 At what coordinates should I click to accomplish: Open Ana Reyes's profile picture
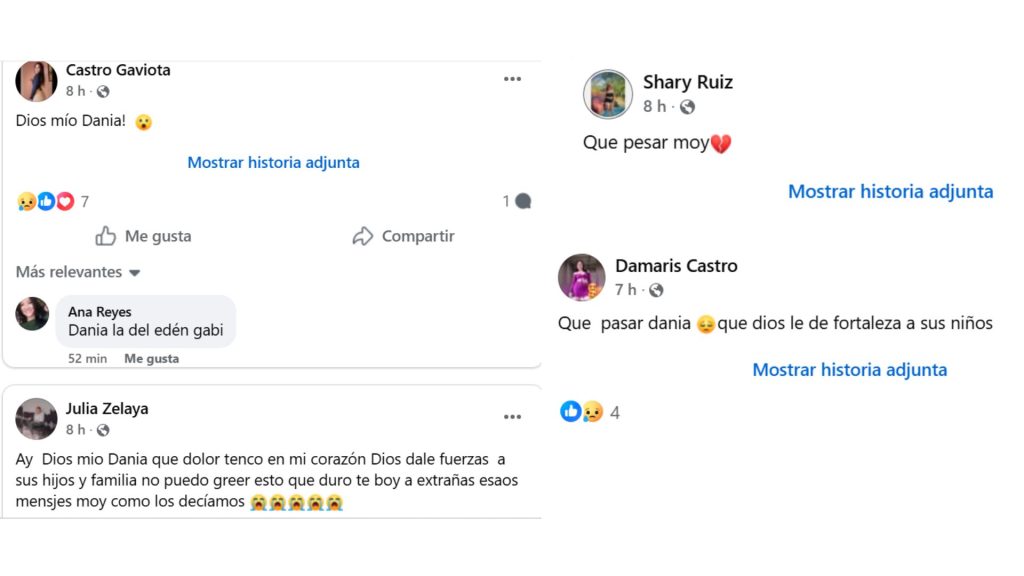(x=32, y=314)
